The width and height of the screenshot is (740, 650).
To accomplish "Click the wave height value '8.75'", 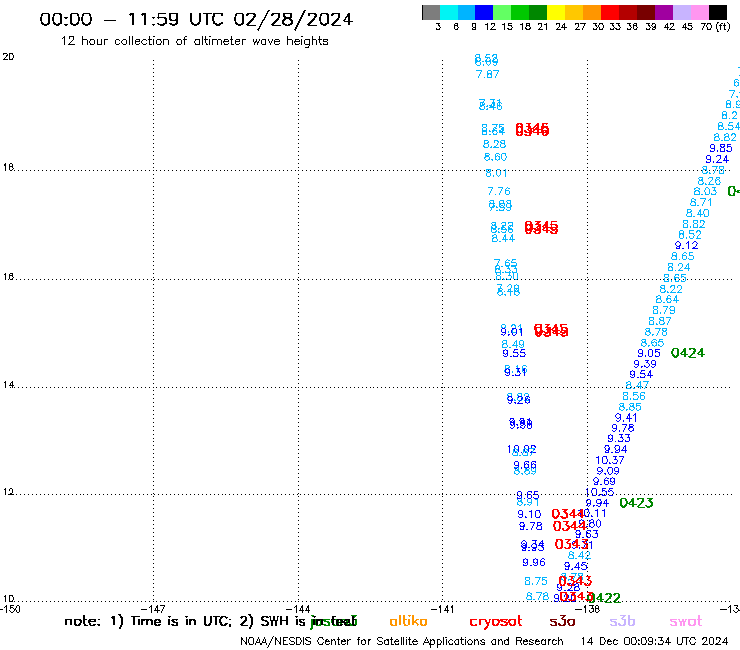I will 536,582.
